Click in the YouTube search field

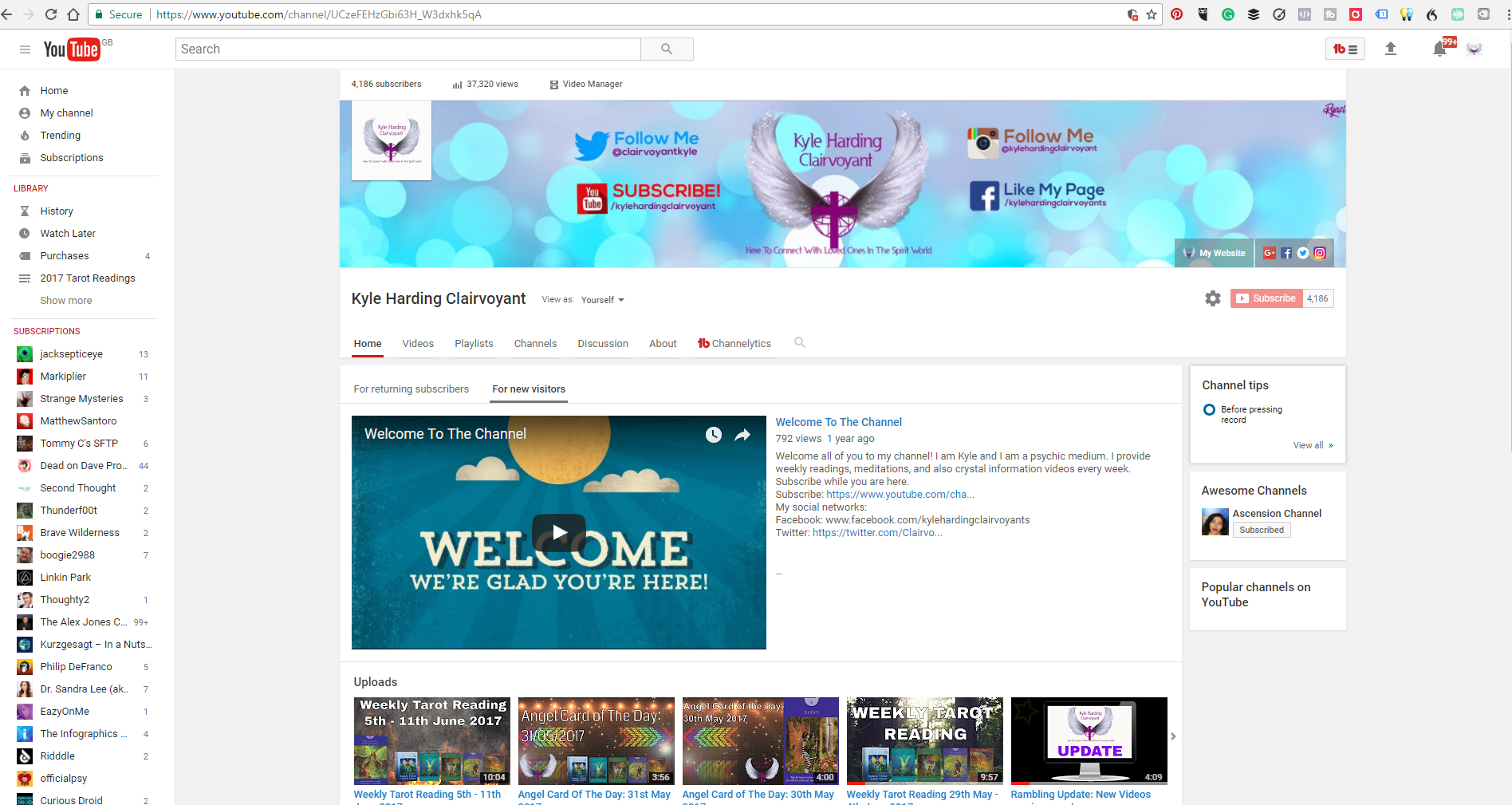pyautogui.click(x=408, y=49)
